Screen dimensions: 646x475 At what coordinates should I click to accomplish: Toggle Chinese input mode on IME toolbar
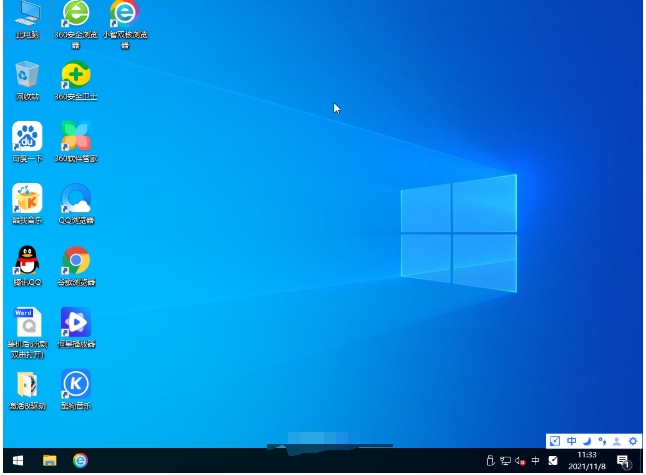pos(571,441)
